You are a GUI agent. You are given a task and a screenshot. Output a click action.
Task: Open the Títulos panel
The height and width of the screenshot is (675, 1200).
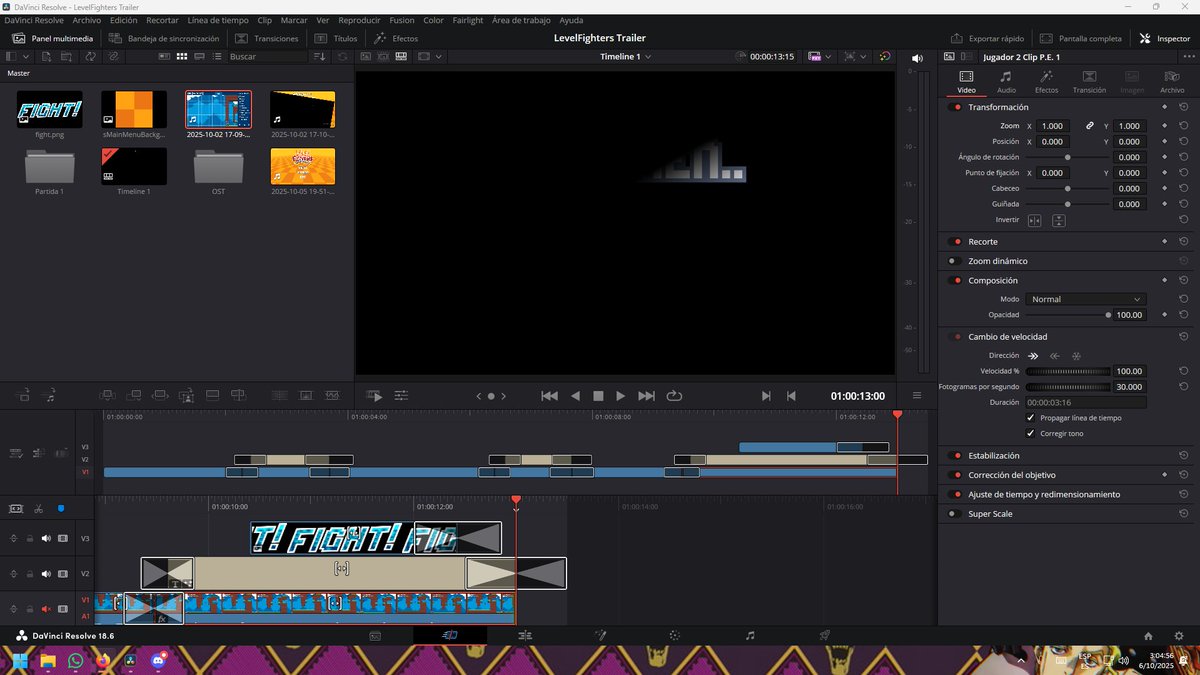click(x=341, y=38)
